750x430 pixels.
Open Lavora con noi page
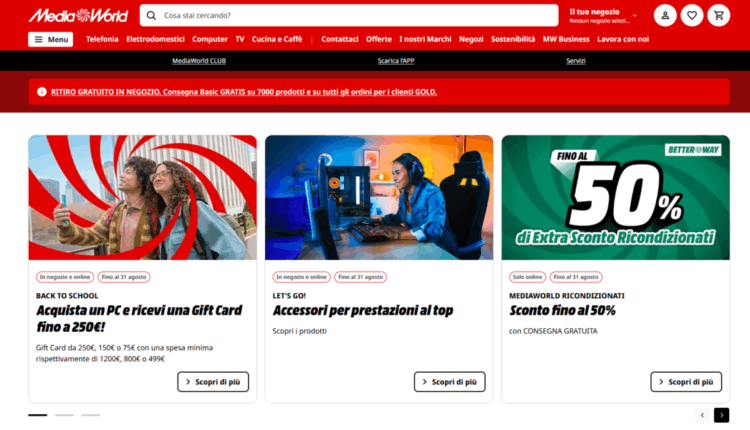pos(623,39)
